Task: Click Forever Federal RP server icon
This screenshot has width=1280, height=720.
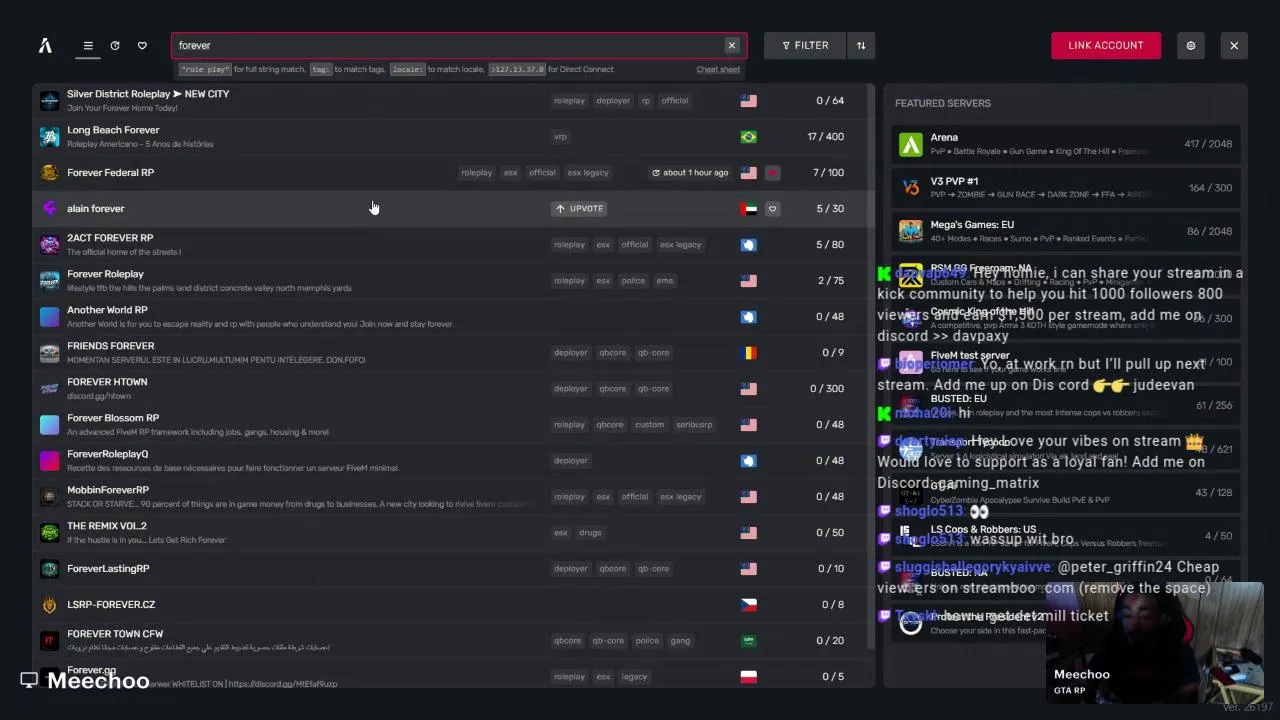Action: 49,172
